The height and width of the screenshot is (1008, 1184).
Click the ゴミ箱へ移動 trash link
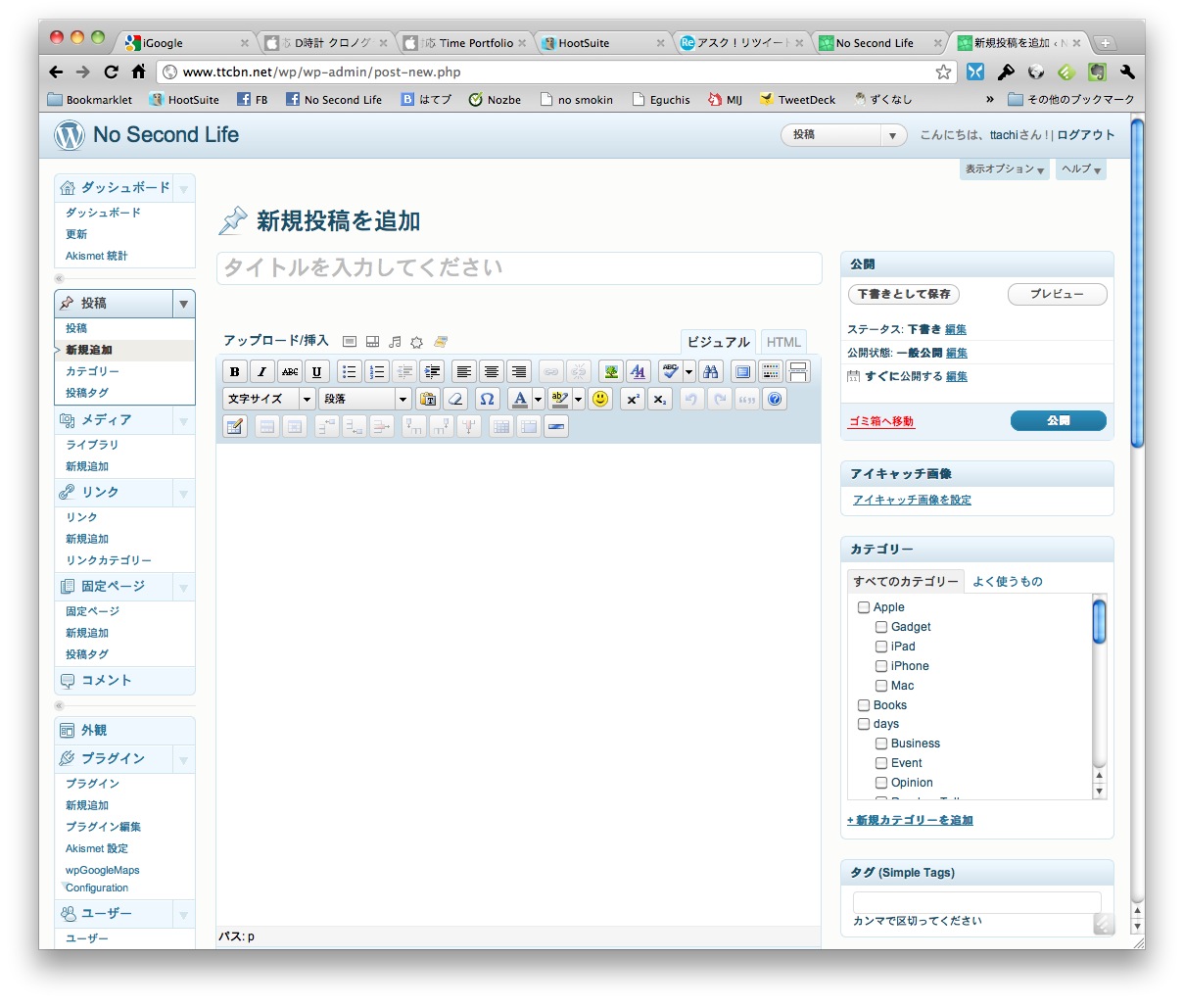click(880, 421)
